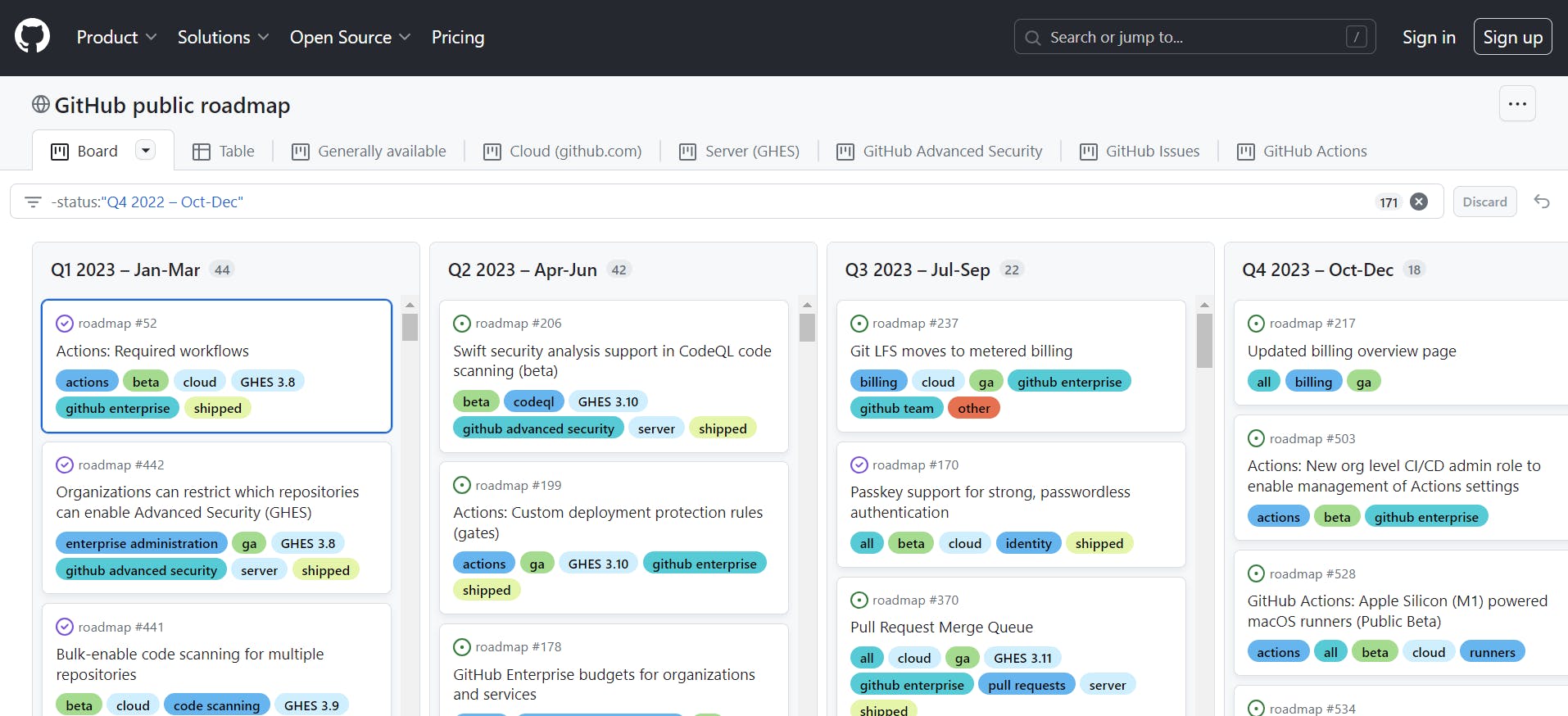Viewport: 1568px width, 716px height.
Task: Click the status icon on roadmap #52
Action: point(65,324)
